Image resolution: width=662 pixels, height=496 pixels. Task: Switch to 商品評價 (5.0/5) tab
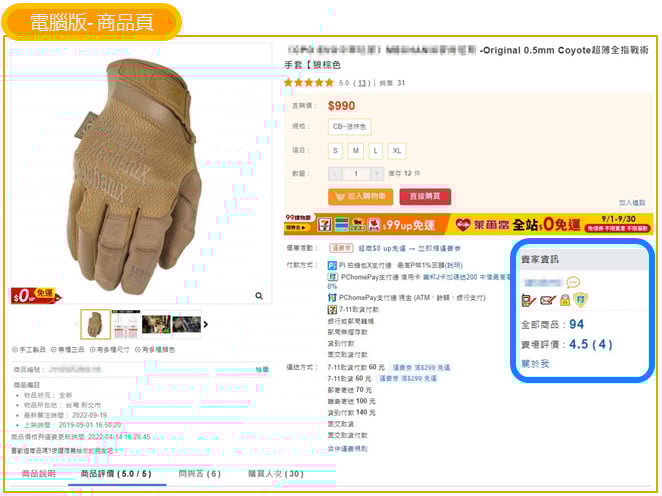(116, 474)
